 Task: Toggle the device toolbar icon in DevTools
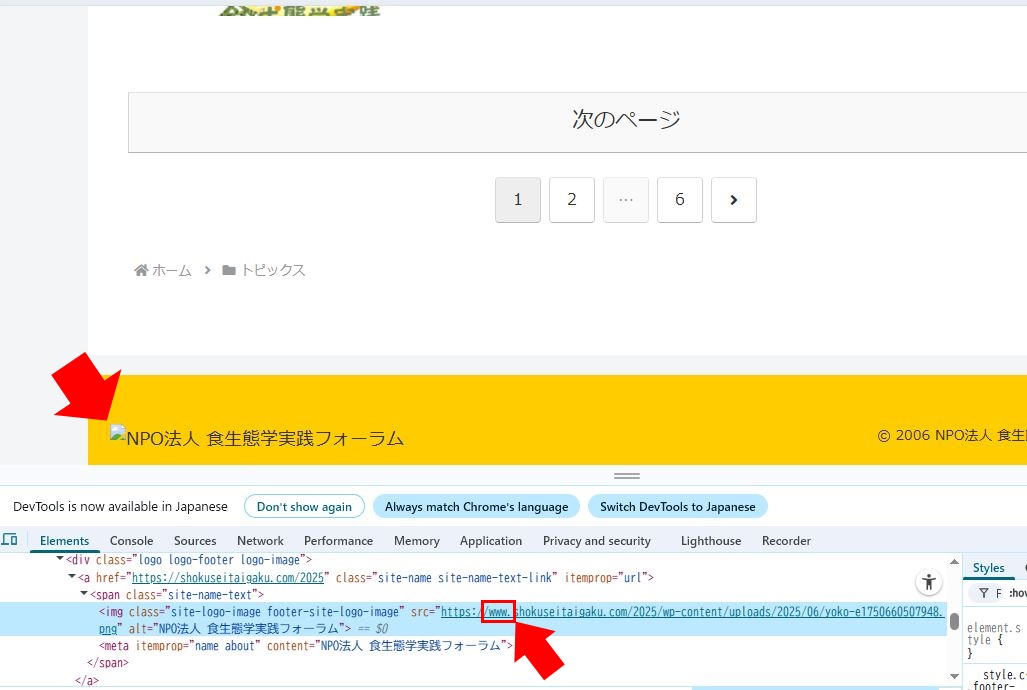pos(10,540)
